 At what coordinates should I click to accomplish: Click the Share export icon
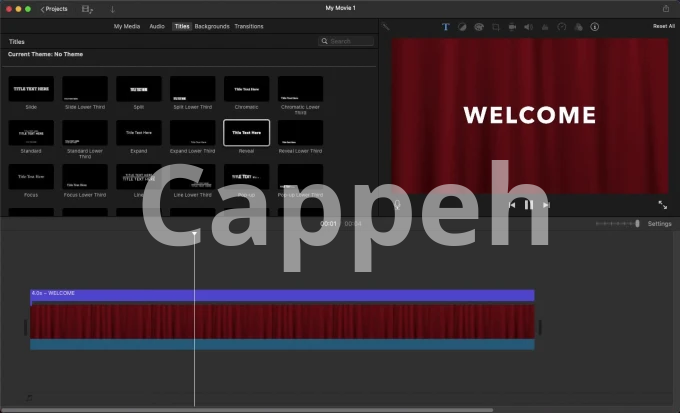tap(665, 8)
